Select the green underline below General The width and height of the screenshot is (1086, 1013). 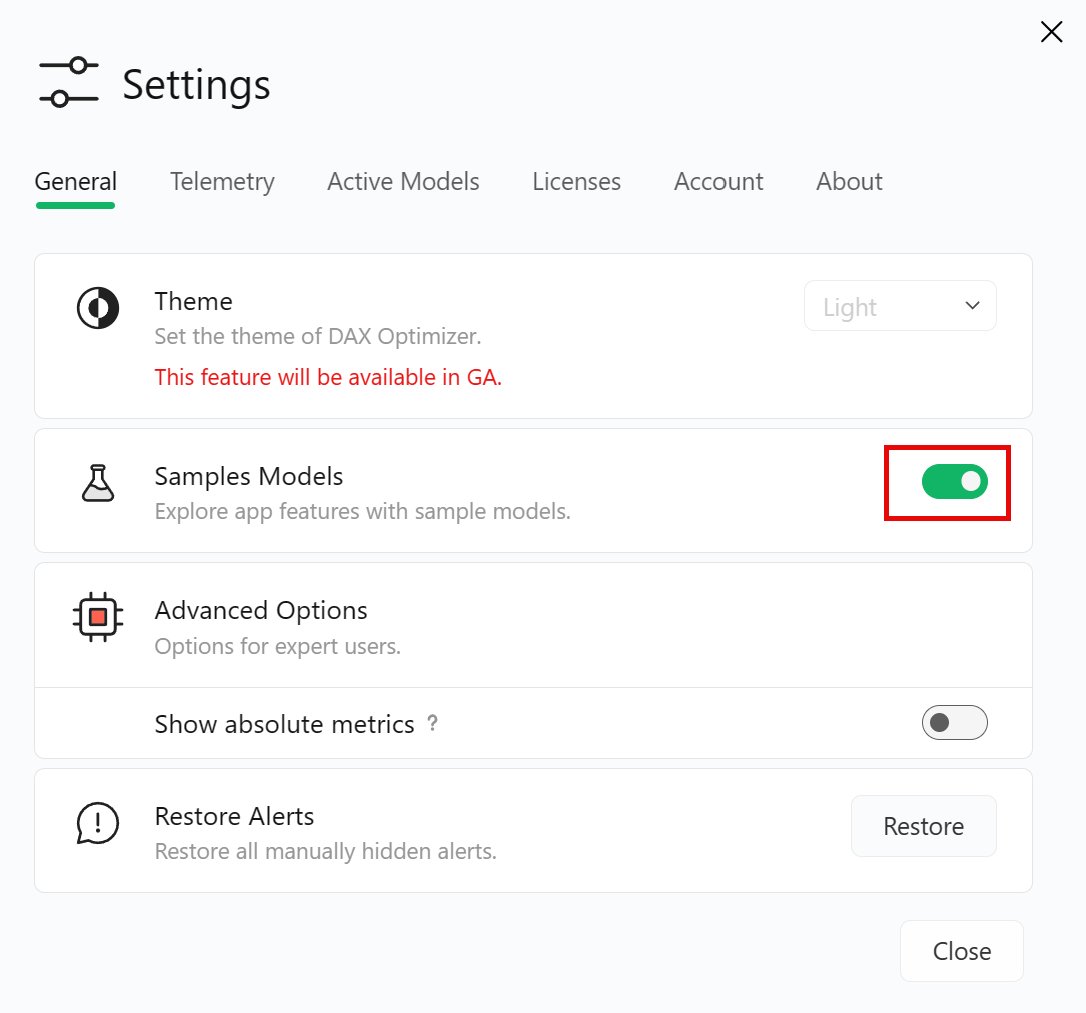pos(75,206)
